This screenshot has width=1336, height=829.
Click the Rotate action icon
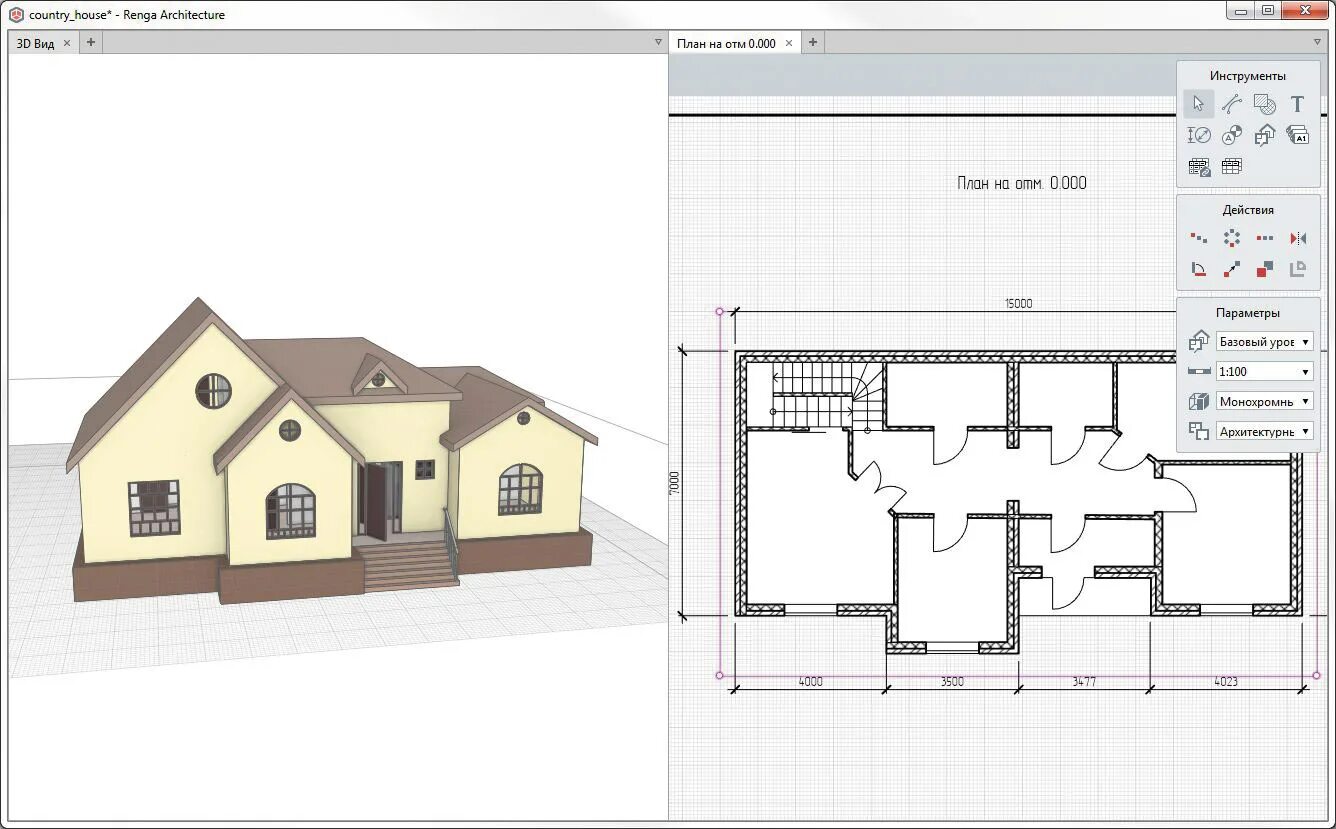(1198, 269)
